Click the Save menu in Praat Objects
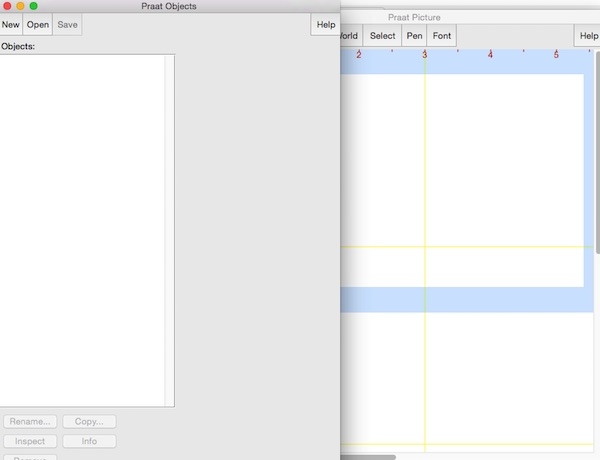 coord(67,24)
